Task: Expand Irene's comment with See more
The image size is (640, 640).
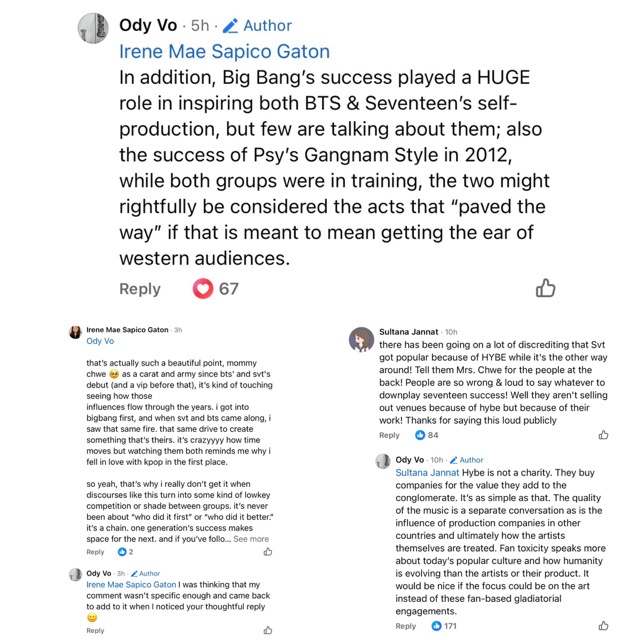Action: tap(251, 539)
